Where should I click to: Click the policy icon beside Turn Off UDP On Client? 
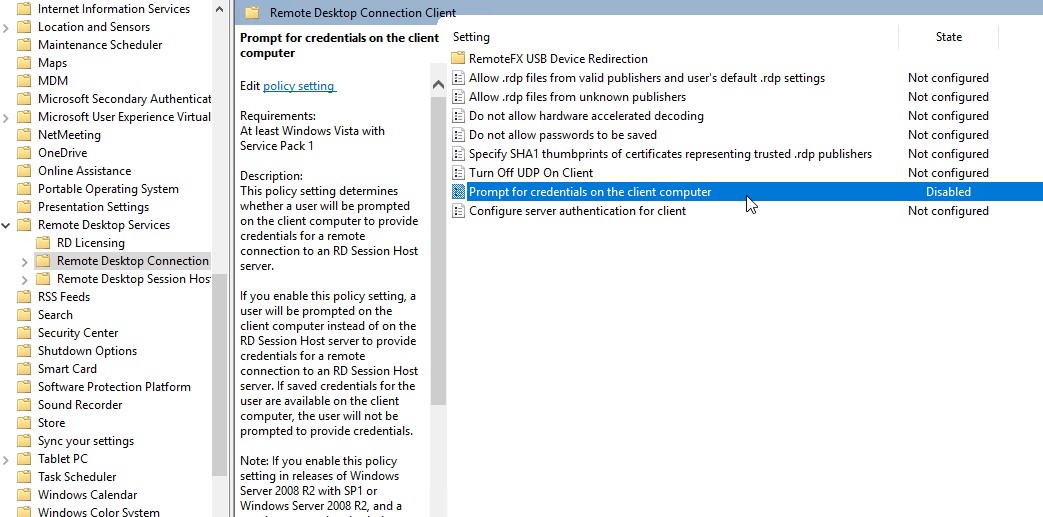(x=458, y=173)
